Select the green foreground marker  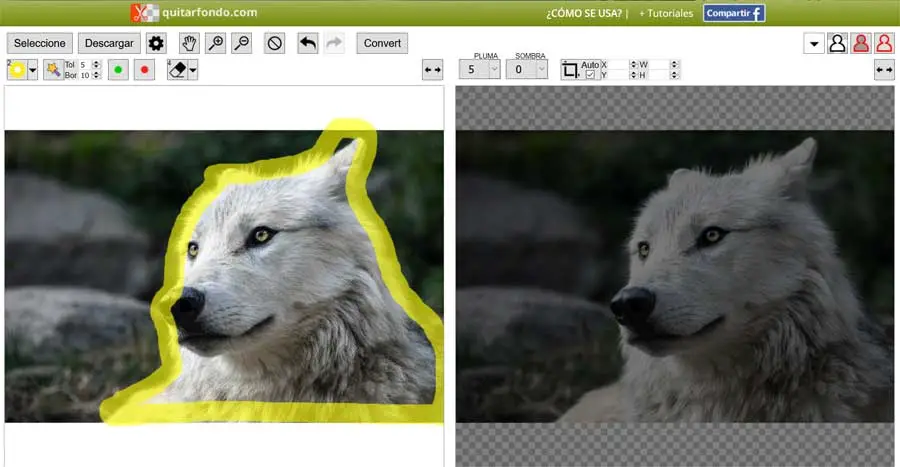tap(118, 69)
